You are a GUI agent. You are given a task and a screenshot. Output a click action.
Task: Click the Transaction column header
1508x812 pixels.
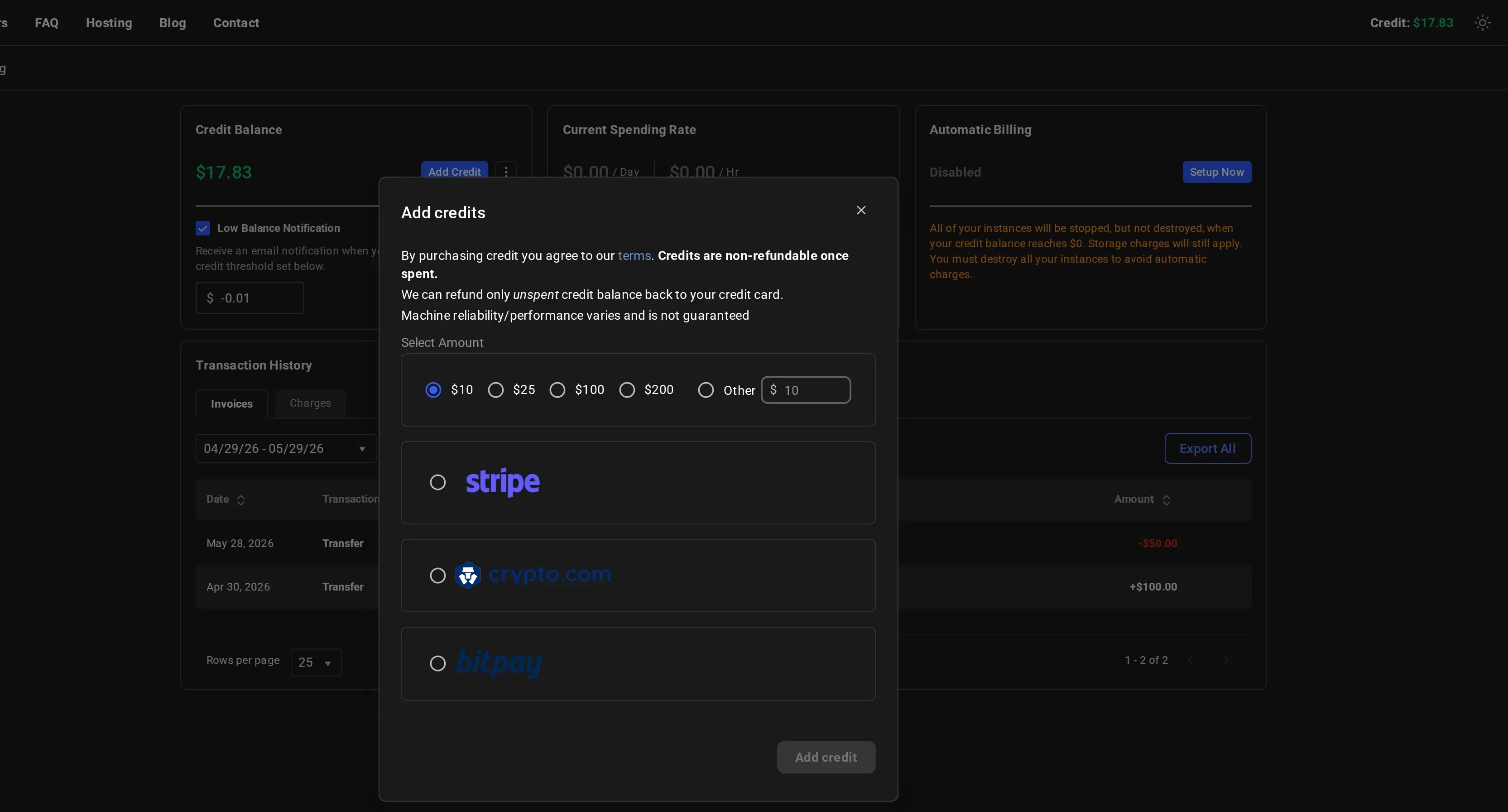pos(350,500)
